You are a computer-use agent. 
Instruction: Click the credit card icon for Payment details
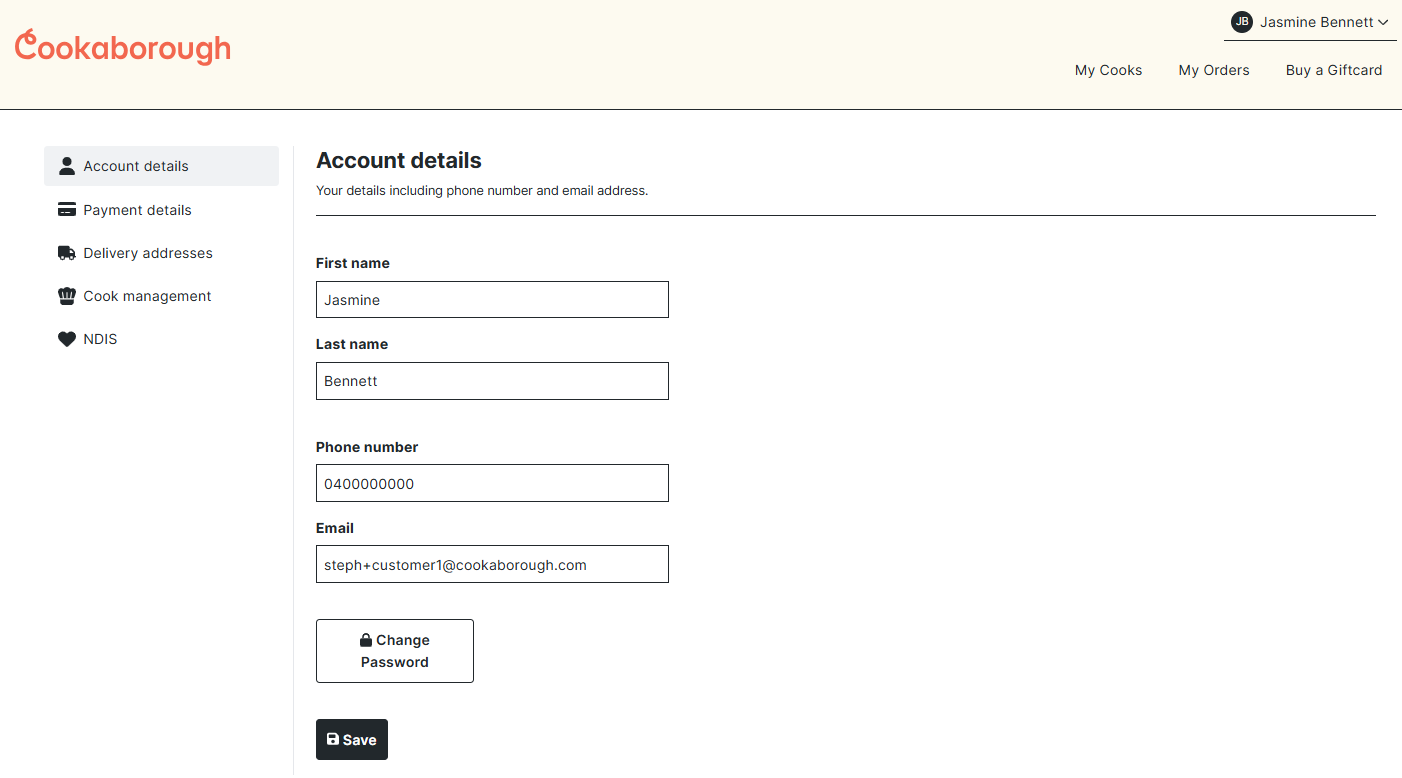67,210
